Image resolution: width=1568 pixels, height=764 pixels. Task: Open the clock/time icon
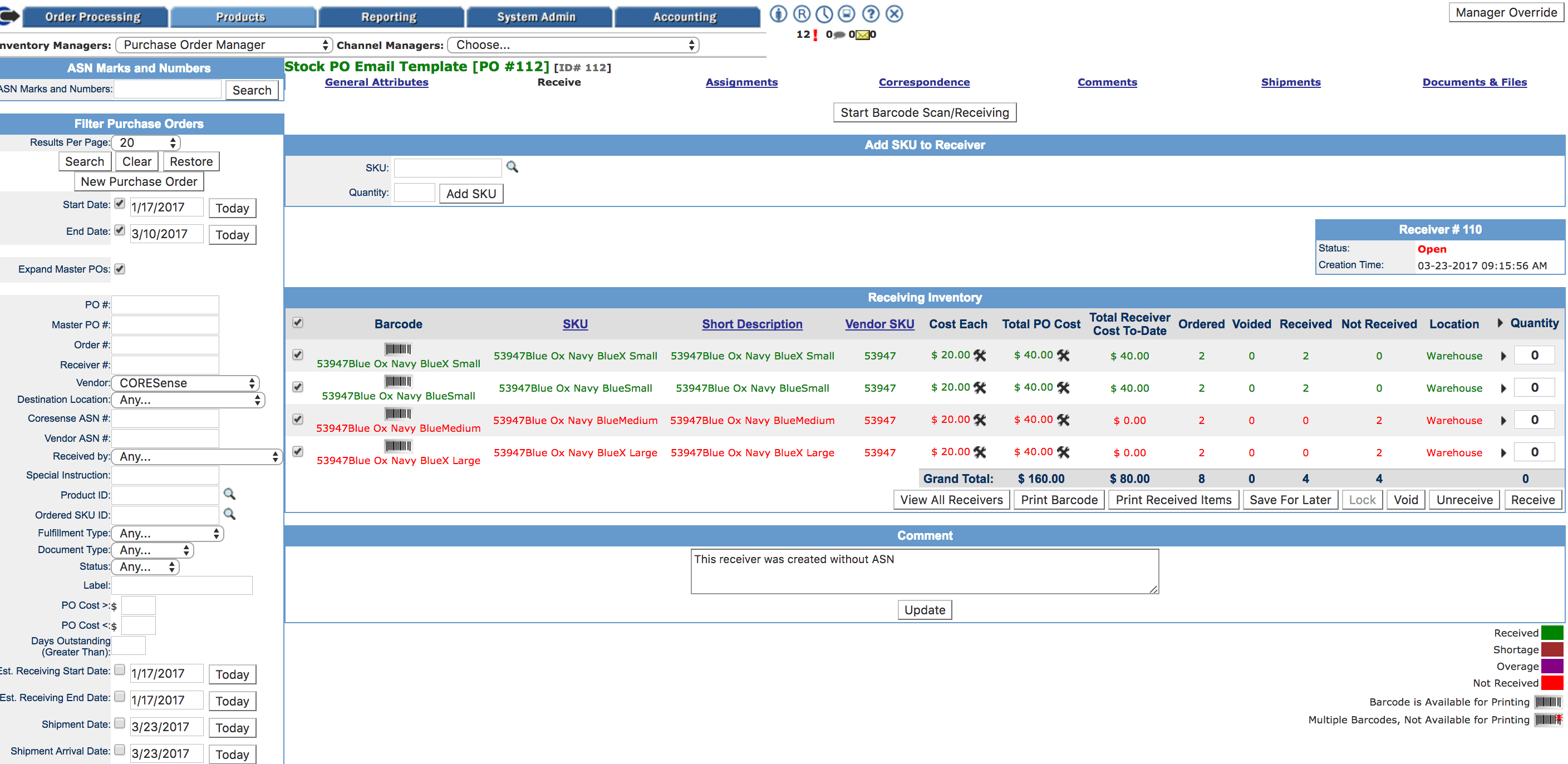(824, 13)
